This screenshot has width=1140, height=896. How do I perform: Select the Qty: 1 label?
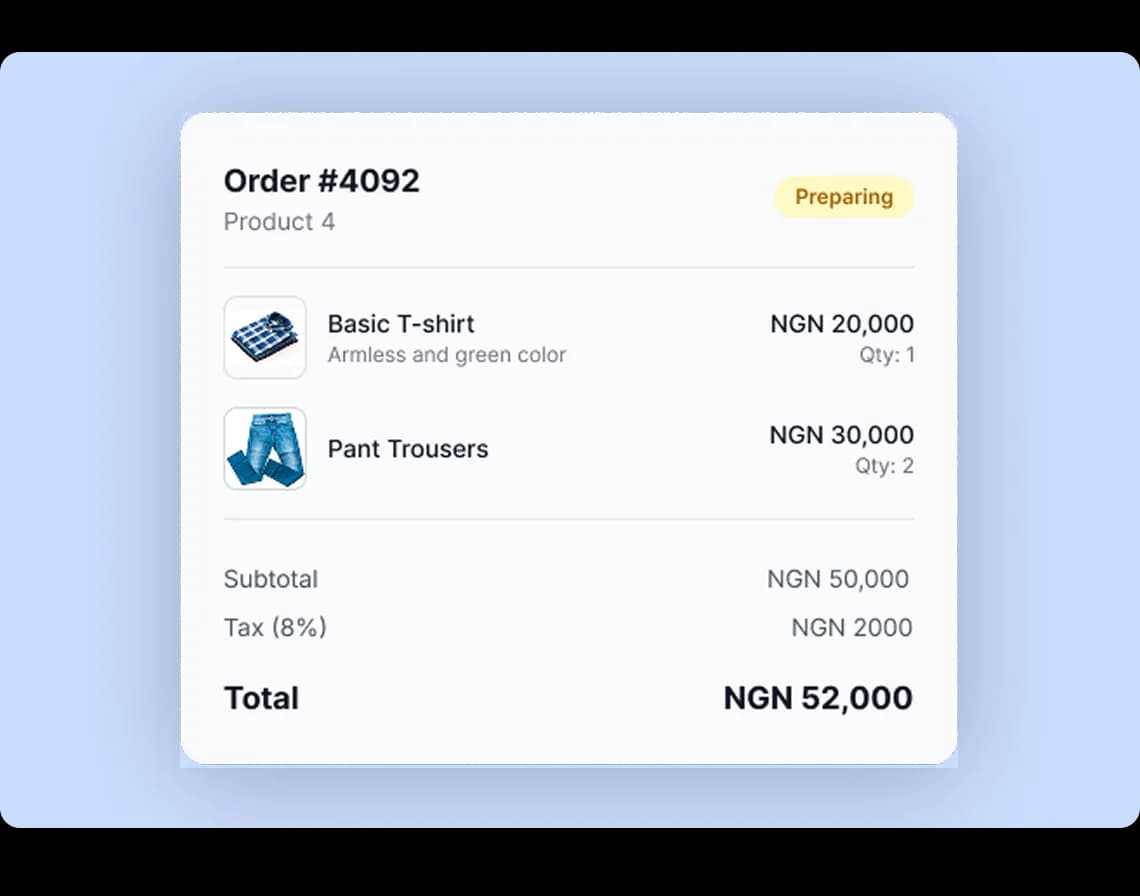pos(886,354)
